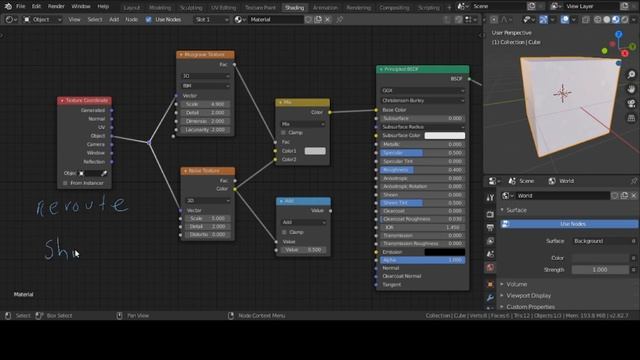
Task: Open the Mix blend type dropdown
Action: pyautogui.click(x=302, y=124)
